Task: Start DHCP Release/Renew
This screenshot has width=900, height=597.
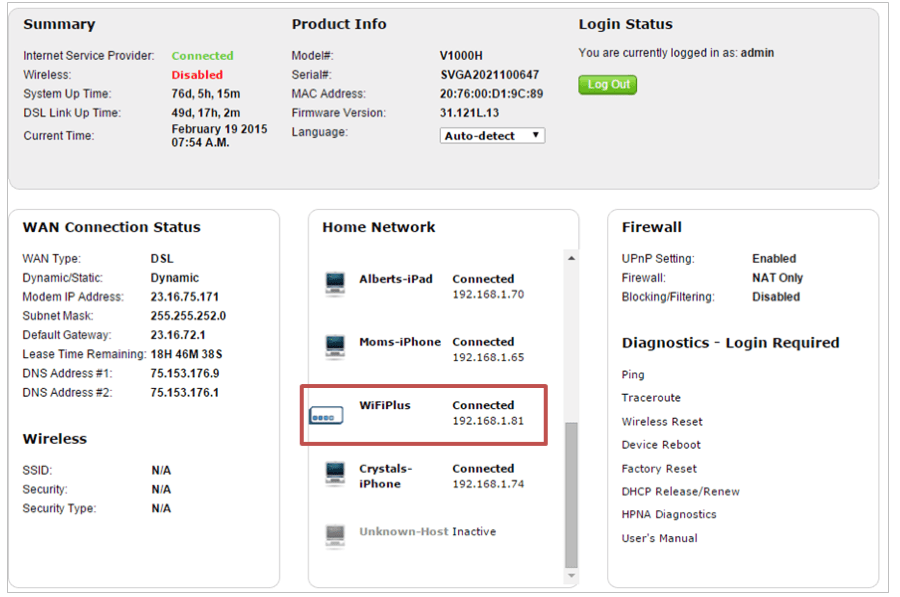Action: [679, 491]
